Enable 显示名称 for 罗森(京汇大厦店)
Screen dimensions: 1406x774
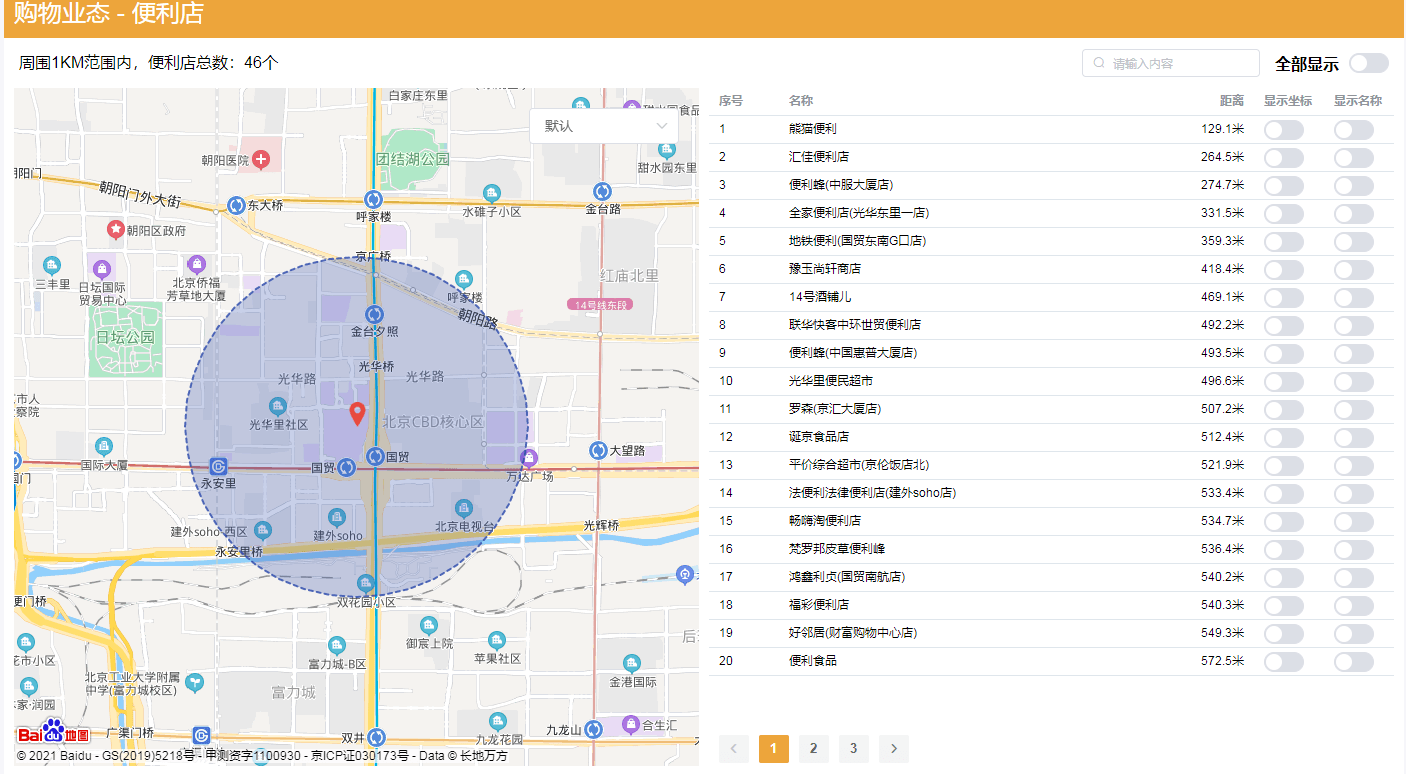click(1354, 410)
